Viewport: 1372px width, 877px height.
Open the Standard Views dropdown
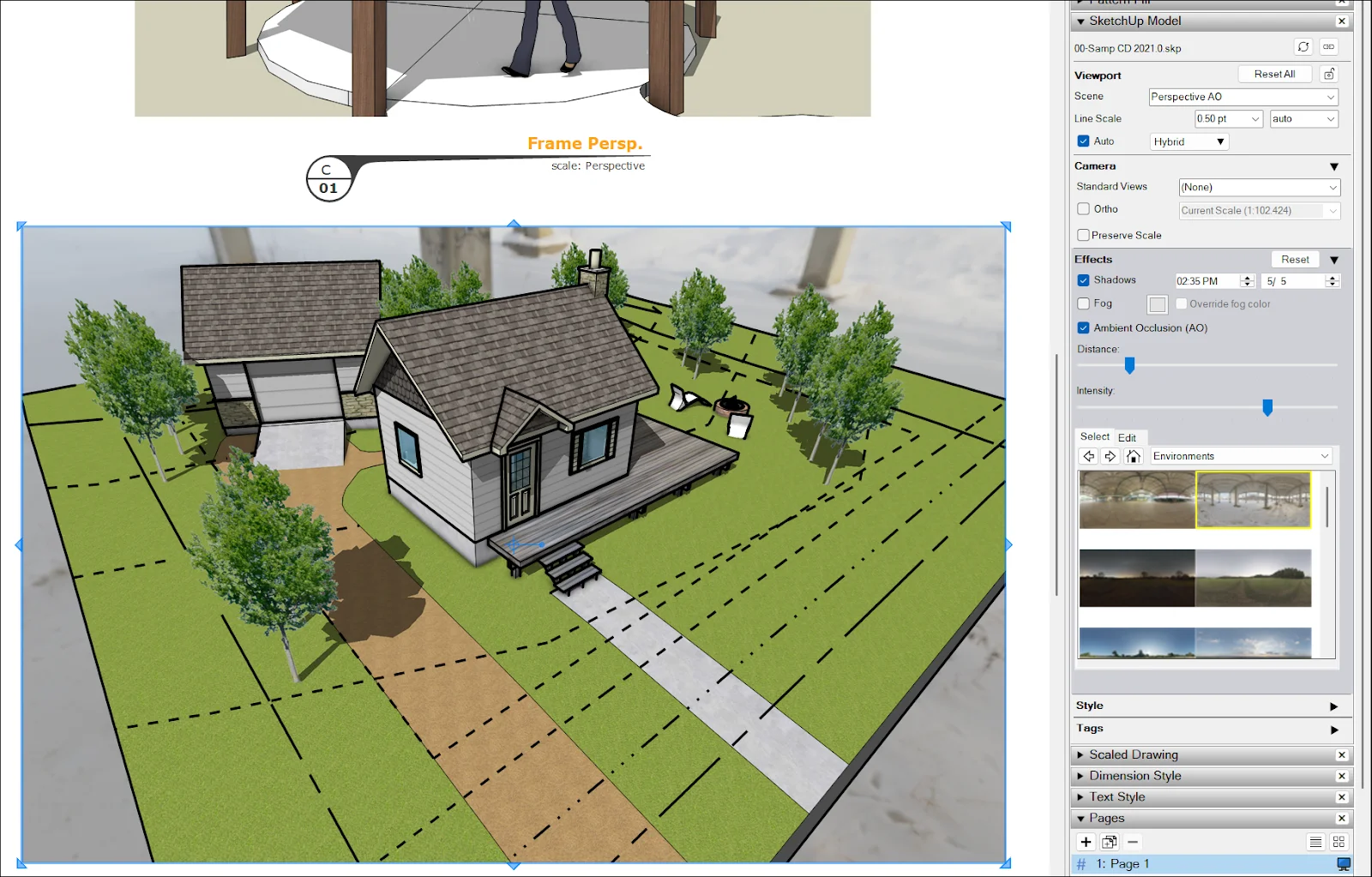[1258, 187]
